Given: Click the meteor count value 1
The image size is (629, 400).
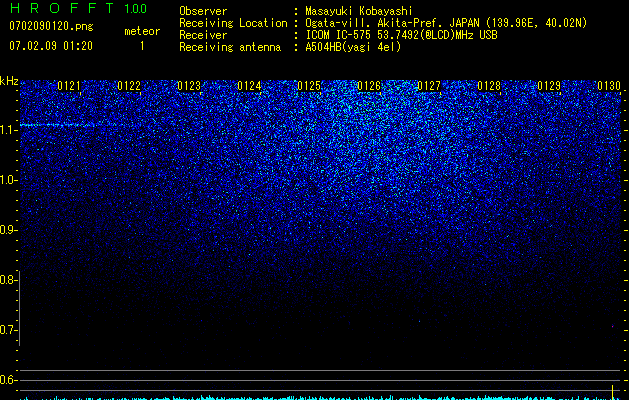Looking at the screenshot, I should (142, 46).
